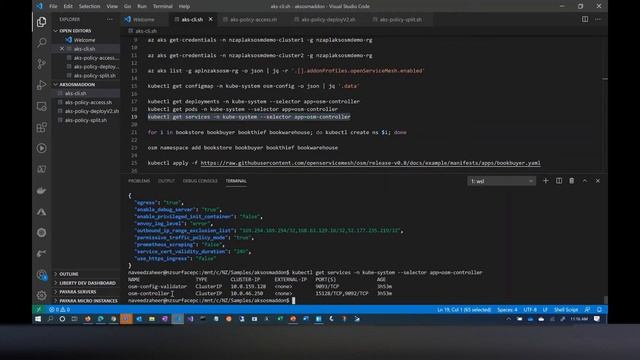Expand the Outline section
This screenshot has height=360, width=640.
click(69, 274)
